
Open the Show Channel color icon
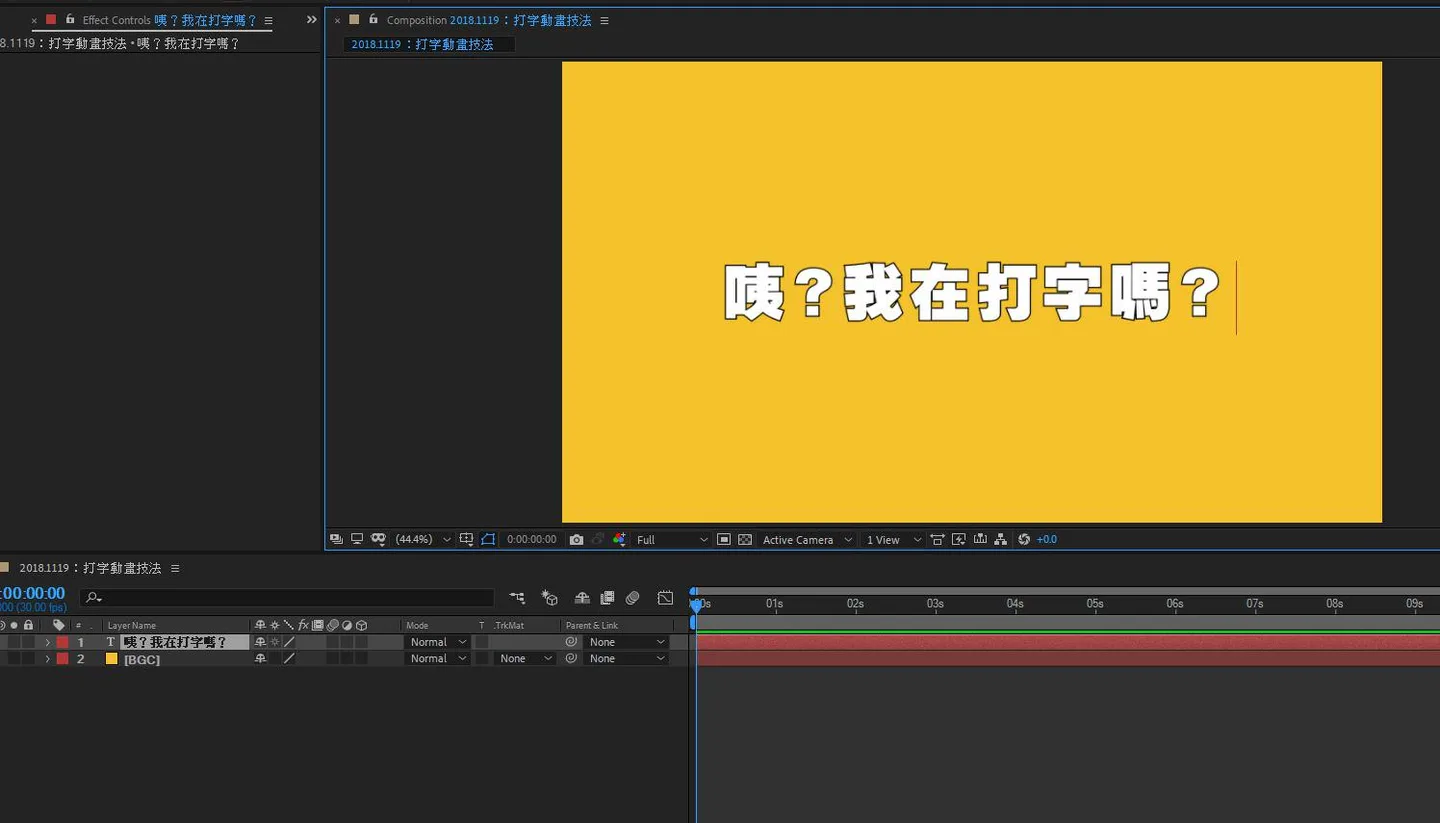(620, 539)
